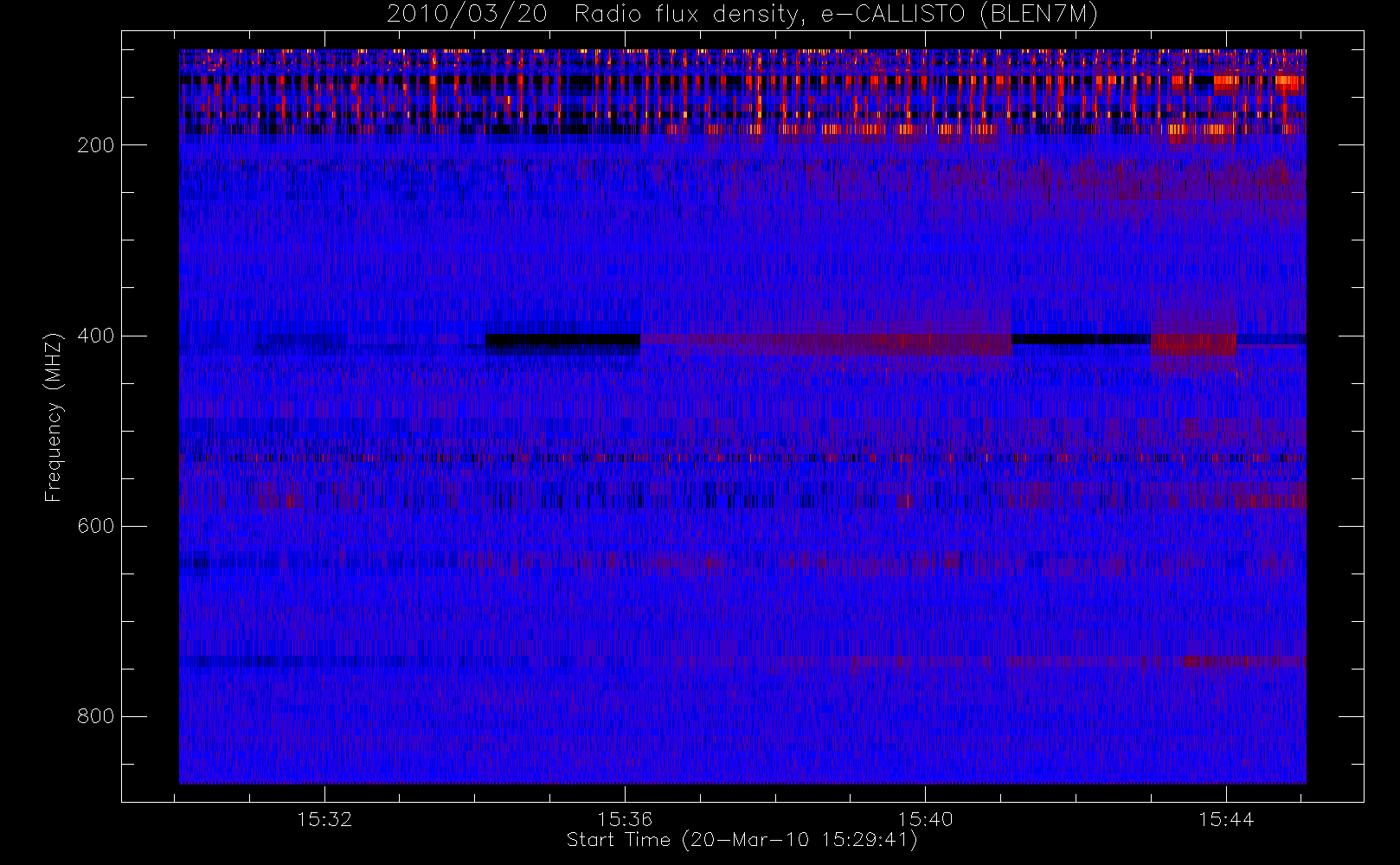Click the '600' frequency tick label

[x=95, y=526]
